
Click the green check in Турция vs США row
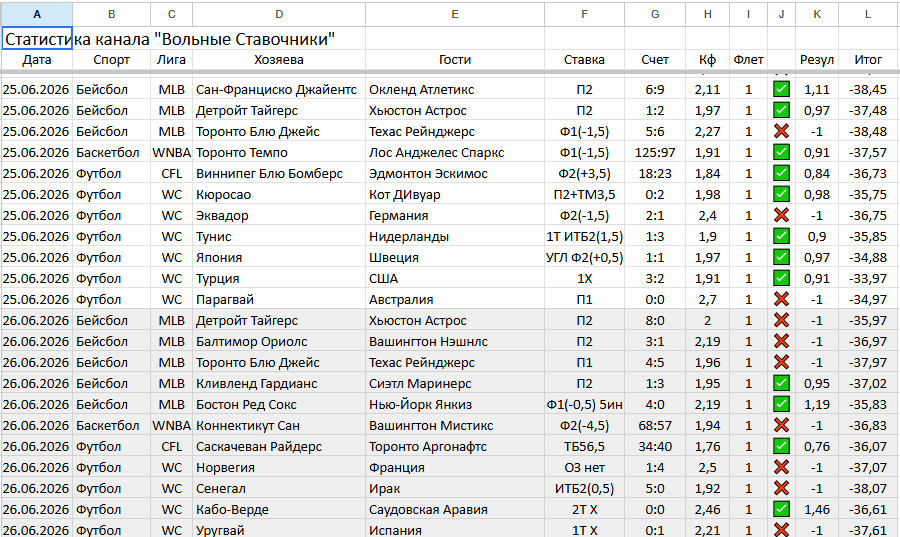(781, 278)
